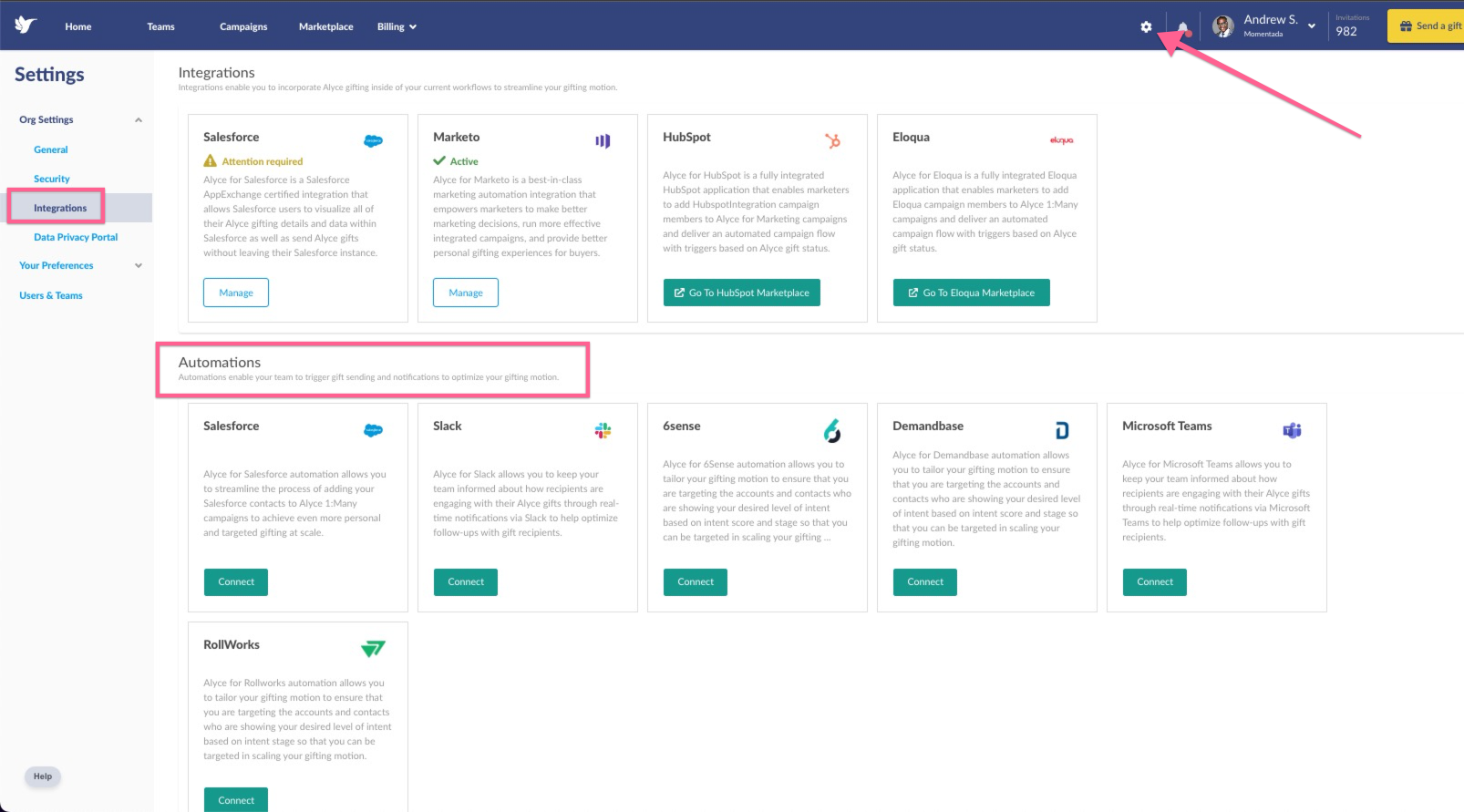
Task: Click the Slack logo icon
Action: point(603,430)
